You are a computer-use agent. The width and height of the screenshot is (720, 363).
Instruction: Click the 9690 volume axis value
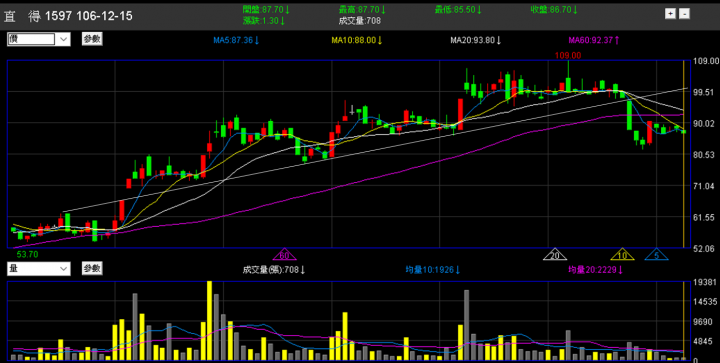pos(704,322)
